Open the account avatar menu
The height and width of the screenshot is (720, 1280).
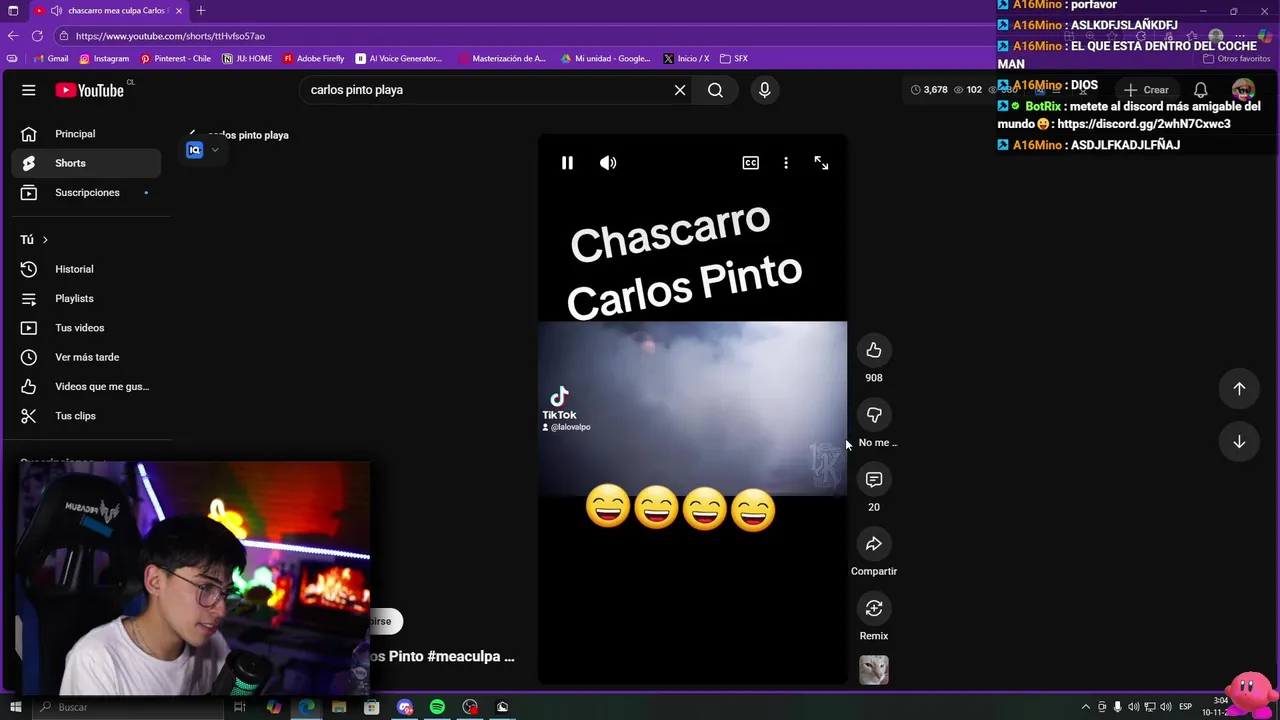click(x=1243, y=90)
